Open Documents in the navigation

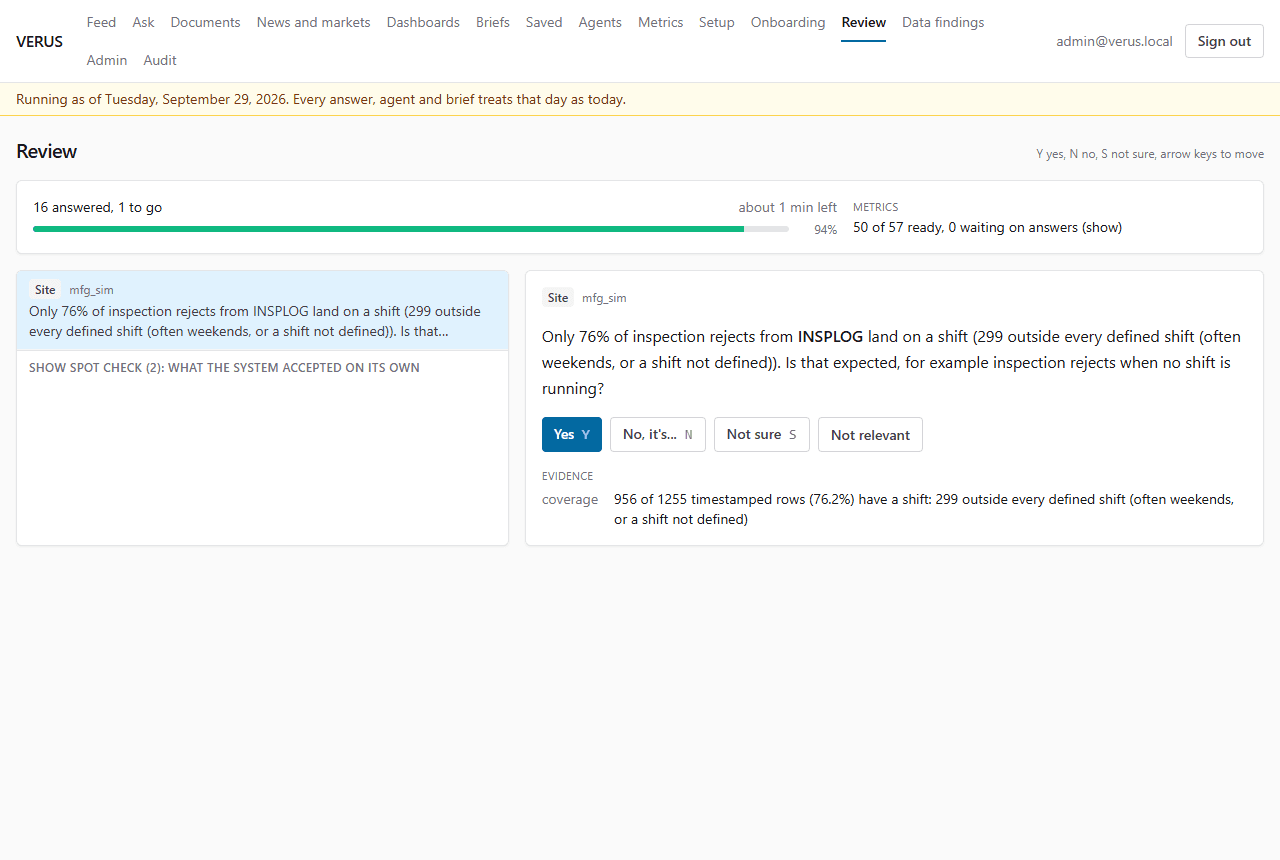pos(205,22)
